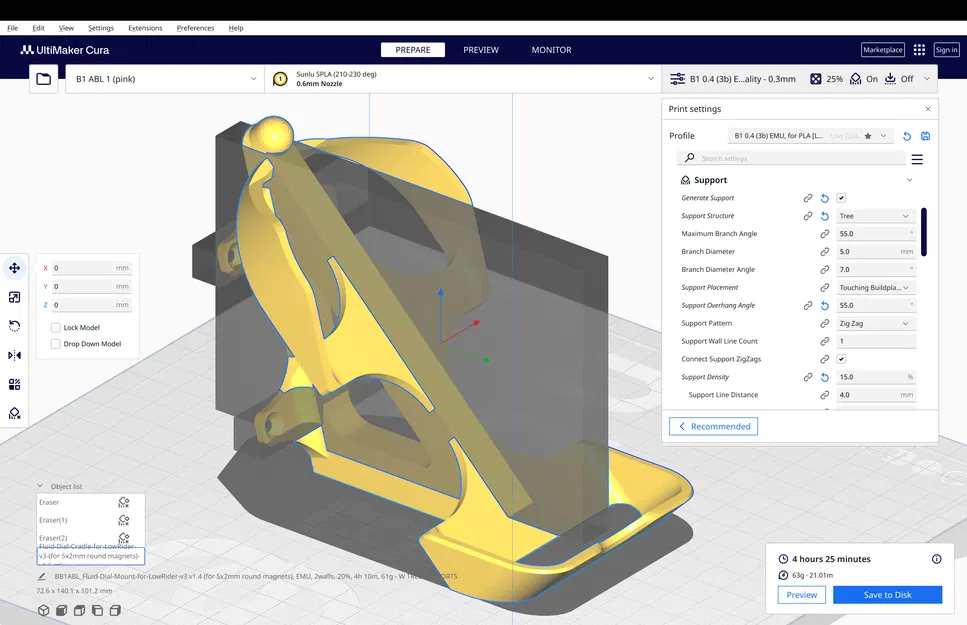Screen dimensions: 967x625
Task: Click the Search settings input field
Action: 790,158
